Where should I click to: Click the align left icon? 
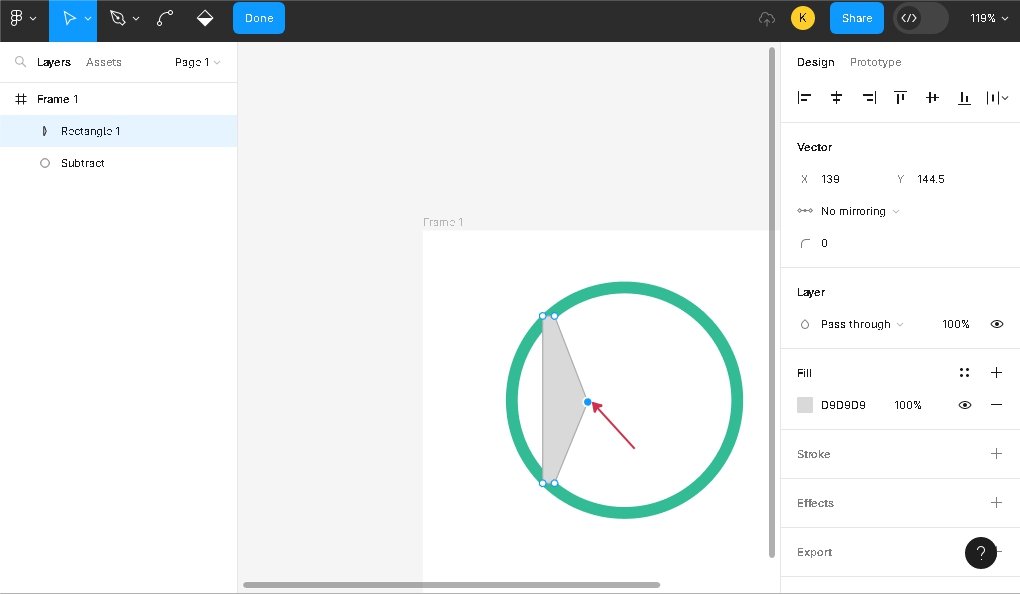[804, 97]
